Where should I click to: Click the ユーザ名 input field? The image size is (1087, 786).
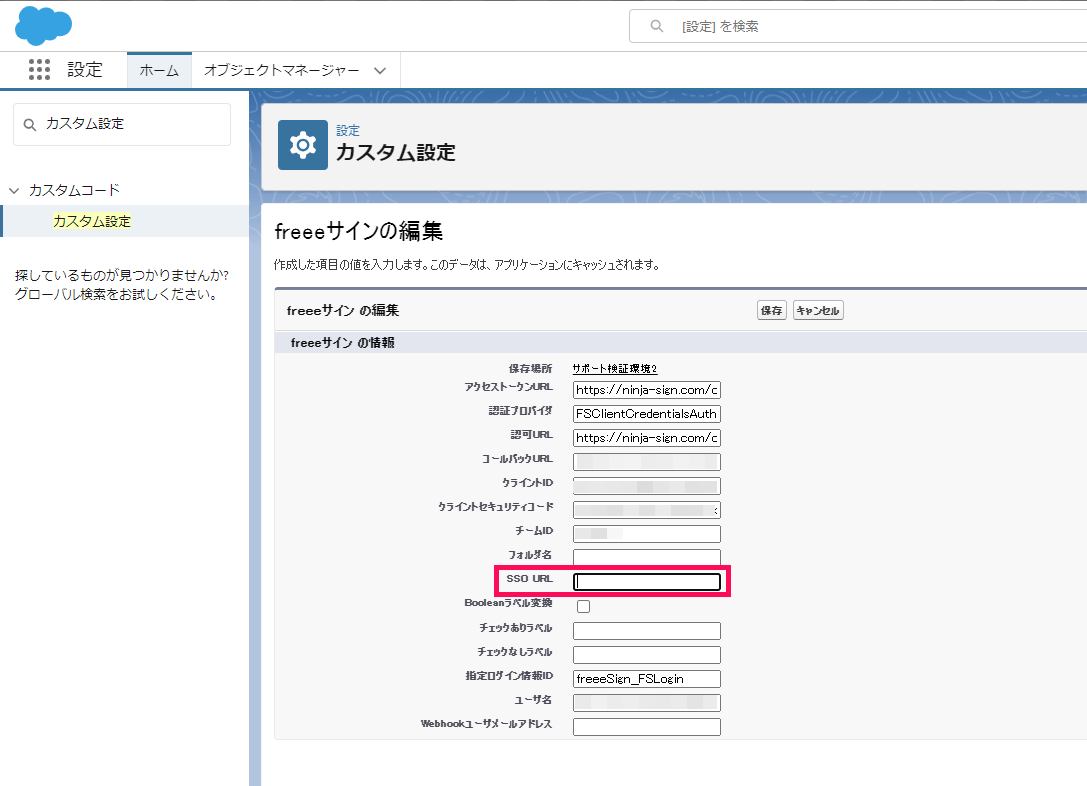pyautogui.click(x=647, y=703)
